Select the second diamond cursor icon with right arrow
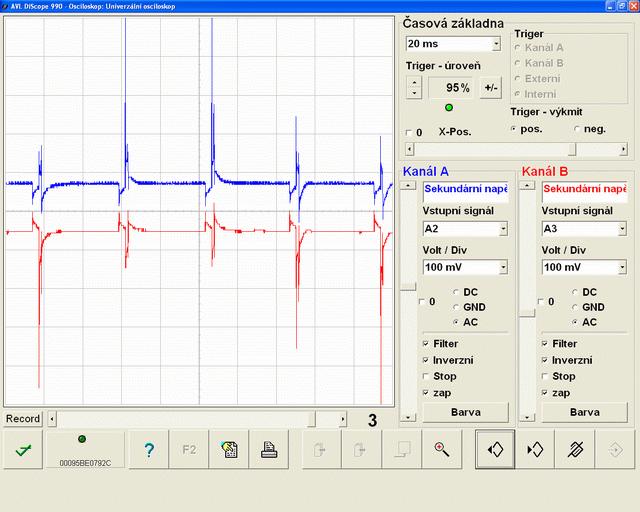This screenshot has height=512, width=640. coord(535,450)
